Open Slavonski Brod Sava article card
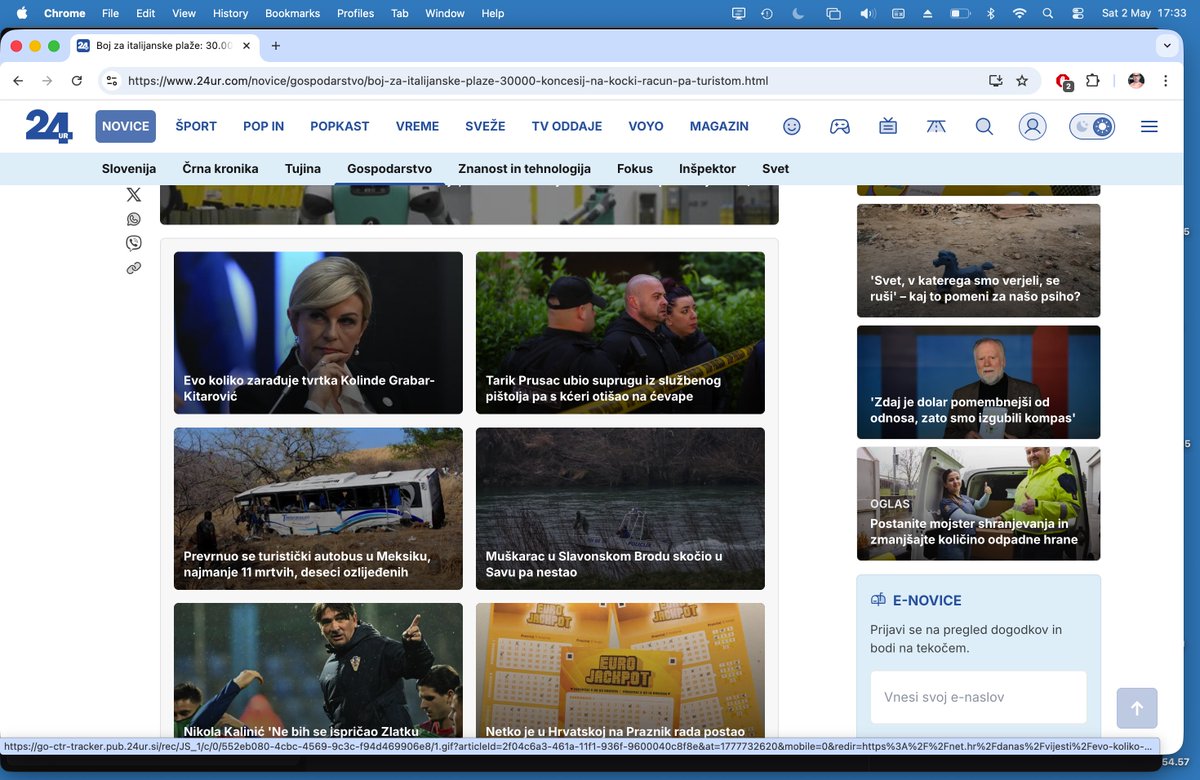1200x780 pixels. point(620,509)
